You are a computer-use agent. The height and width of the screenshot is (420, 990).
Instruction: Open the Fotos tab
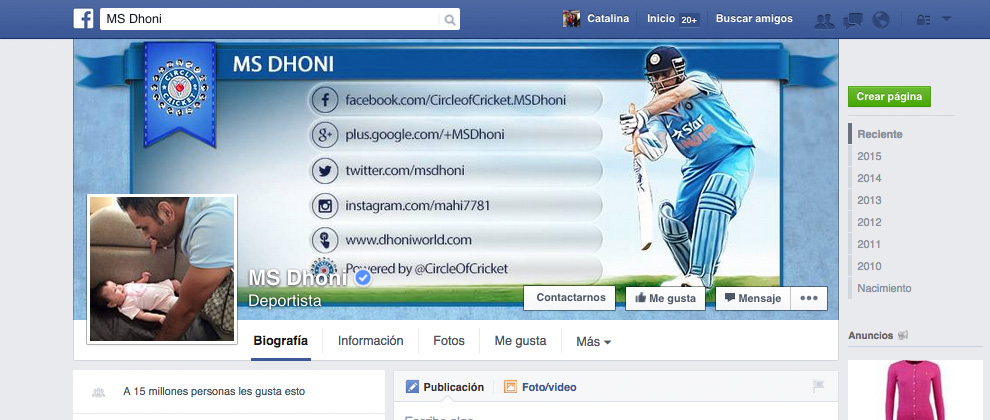coord(449,341)
